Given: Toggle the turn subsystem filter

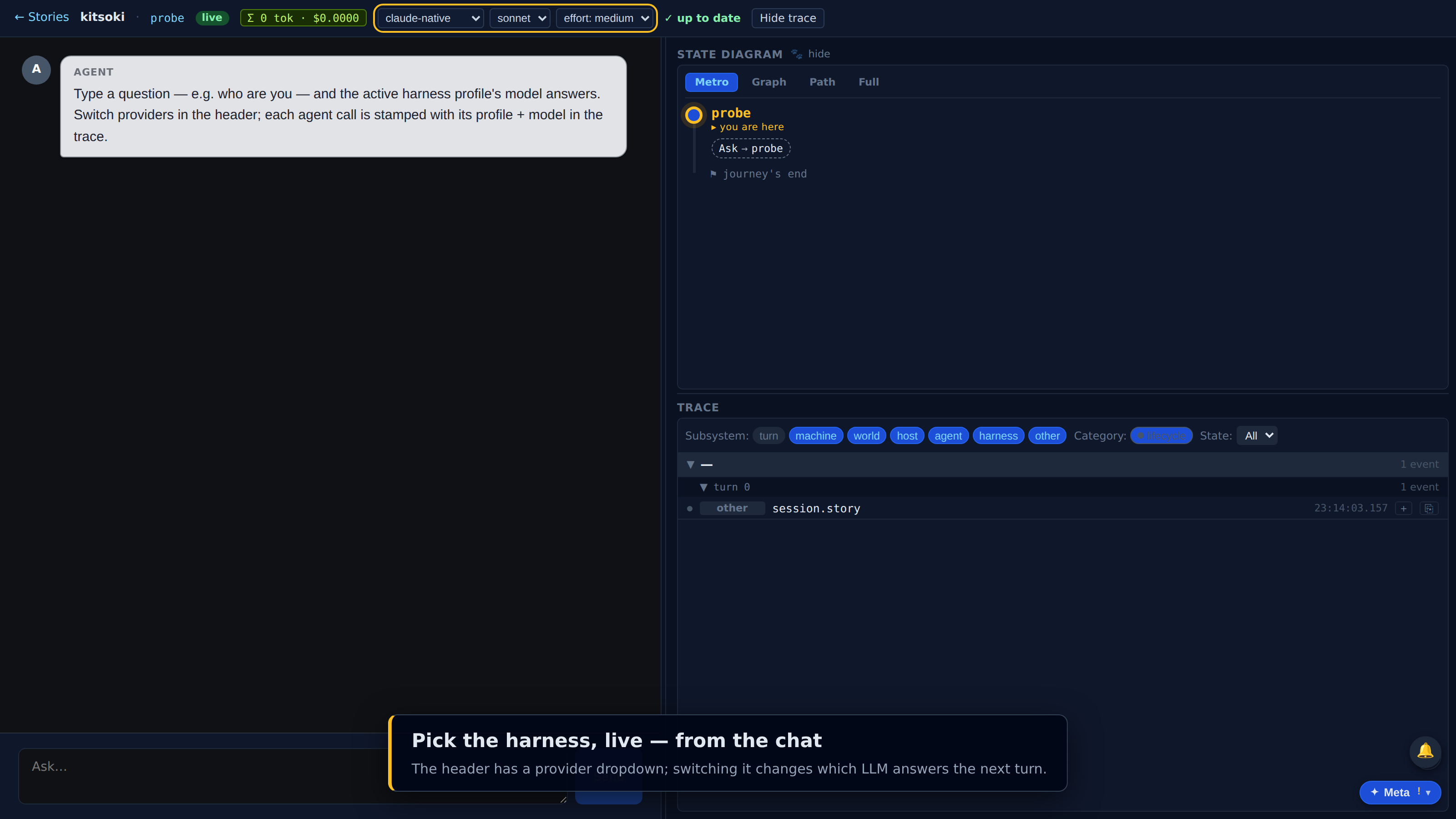Looking at the screenshot, I should [768, 436].
